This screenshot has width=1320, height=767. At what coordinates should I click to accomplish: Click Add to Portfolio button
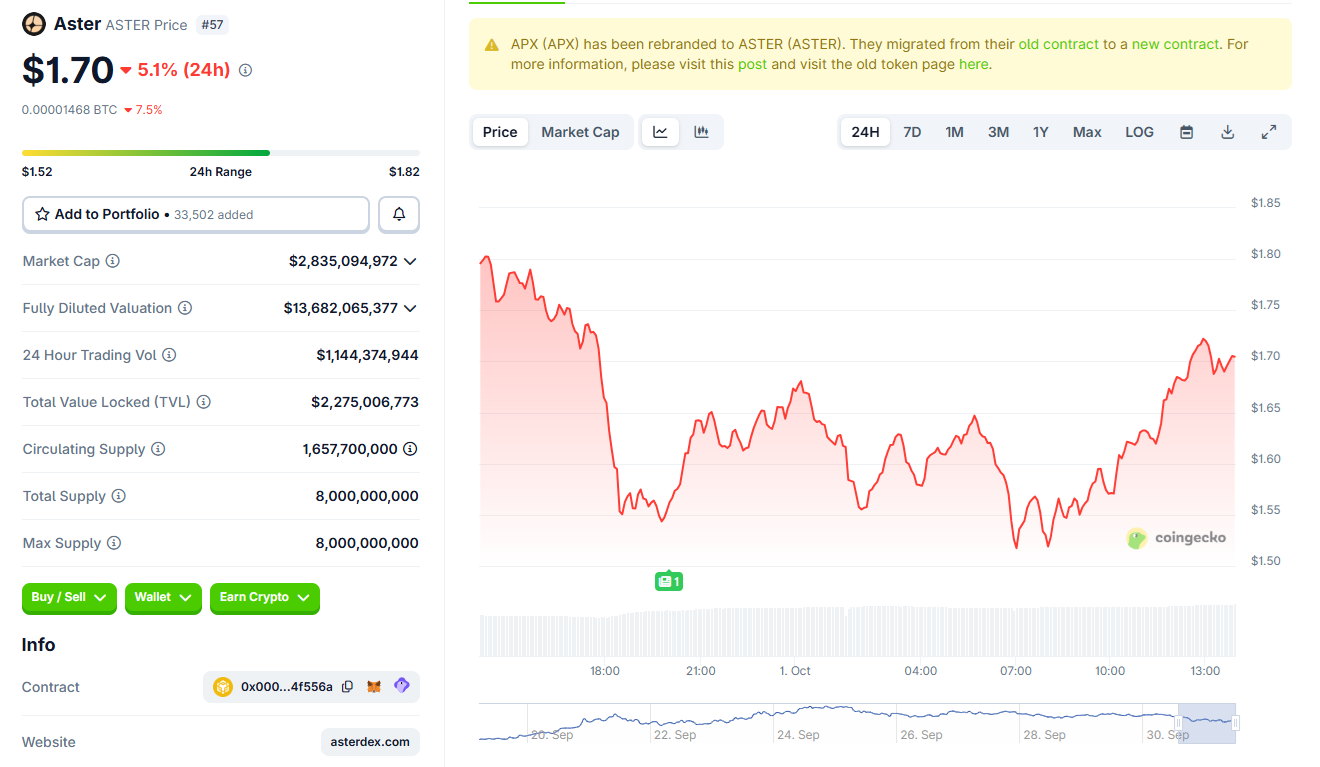click(x=196, y=214)
